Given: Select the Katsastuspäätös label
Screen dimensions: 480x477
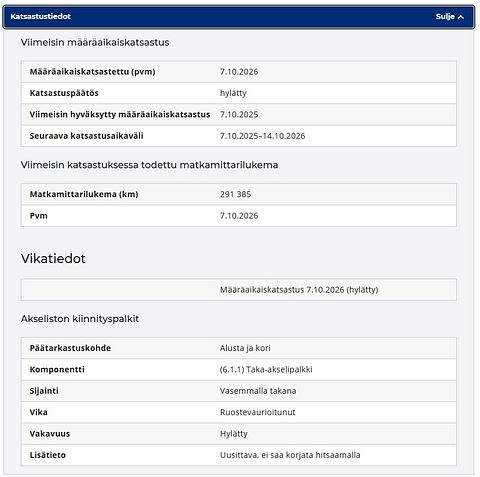Looking at the screenshot, I should coord(64,93).
